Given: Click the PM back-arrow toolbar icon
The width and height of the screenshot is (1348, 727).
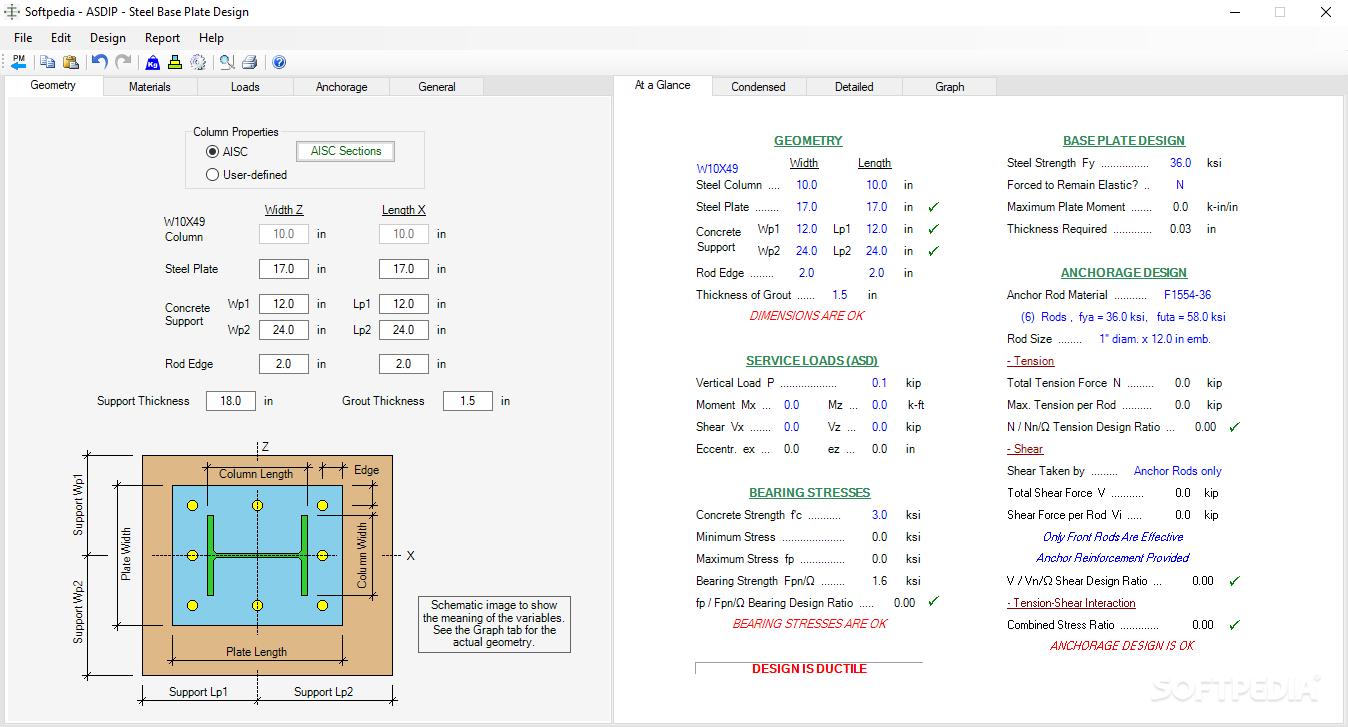Looking at the screenshot, I should (19, 62).
